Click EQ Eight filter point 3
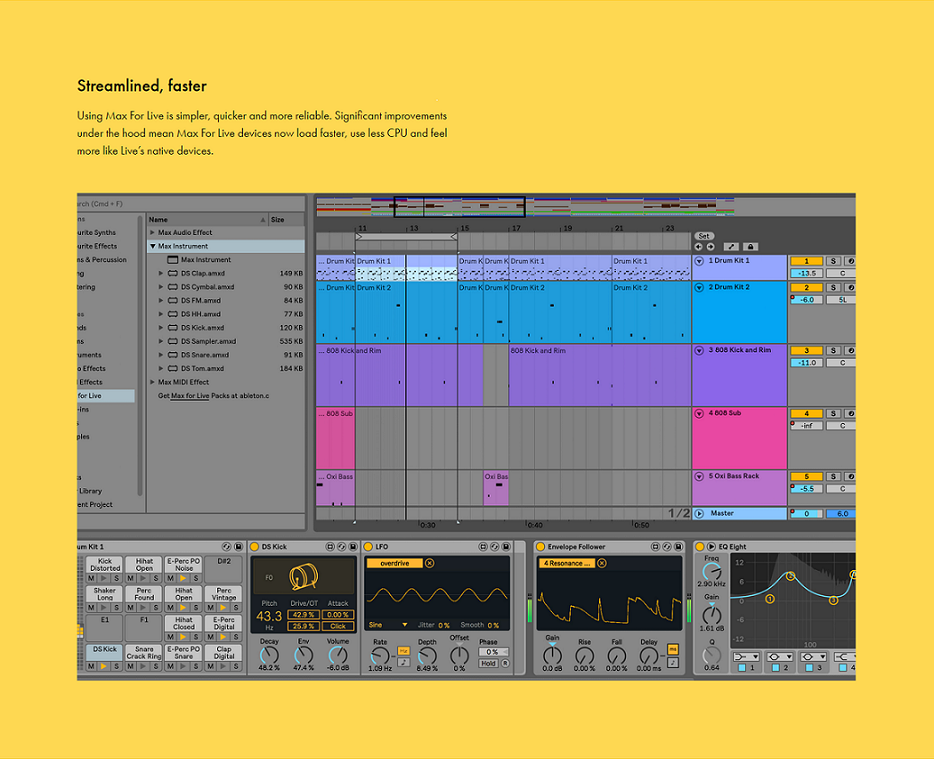 pos(833,600)
